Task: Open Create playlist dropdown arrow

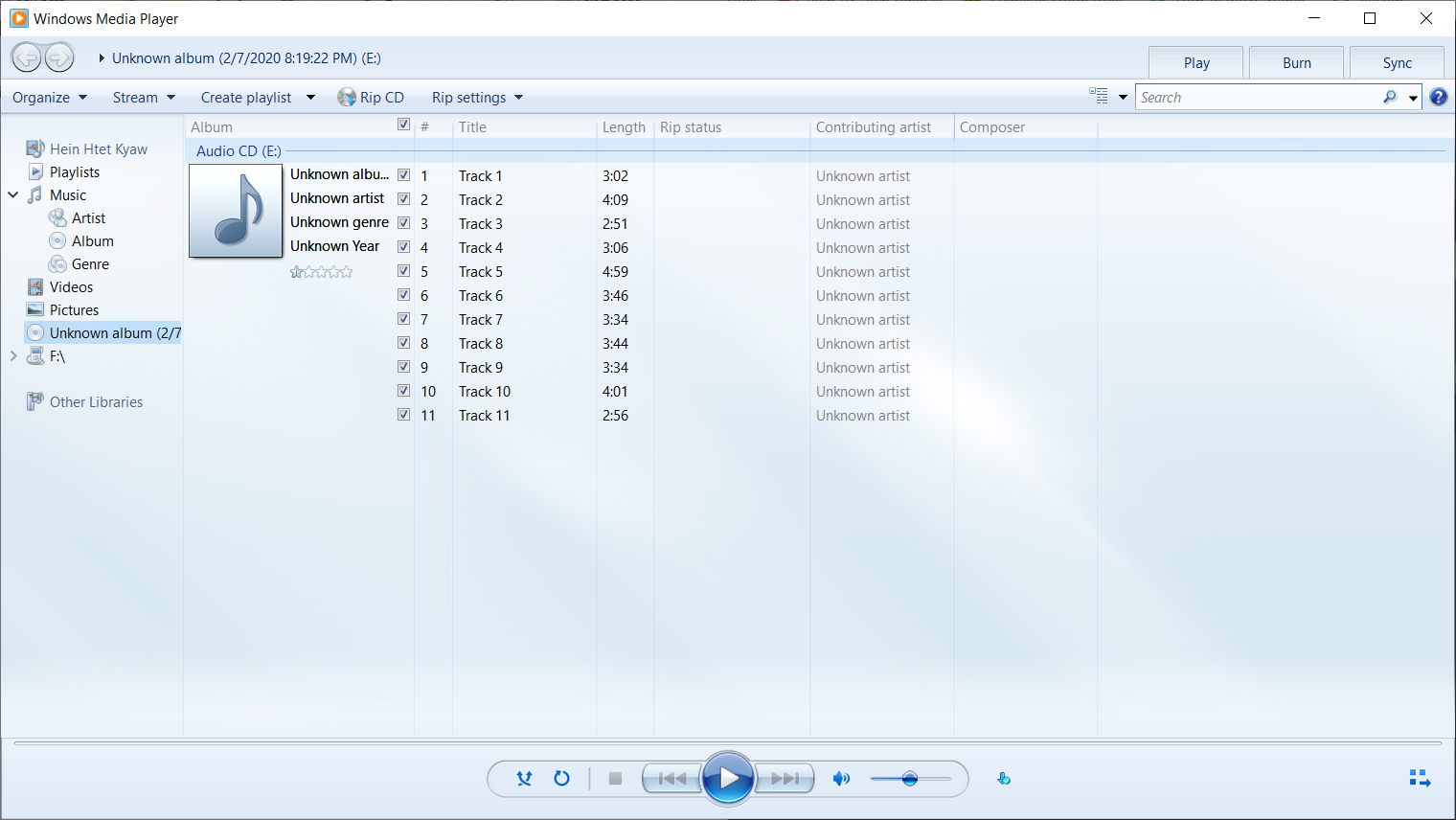Action: point(310,98)
